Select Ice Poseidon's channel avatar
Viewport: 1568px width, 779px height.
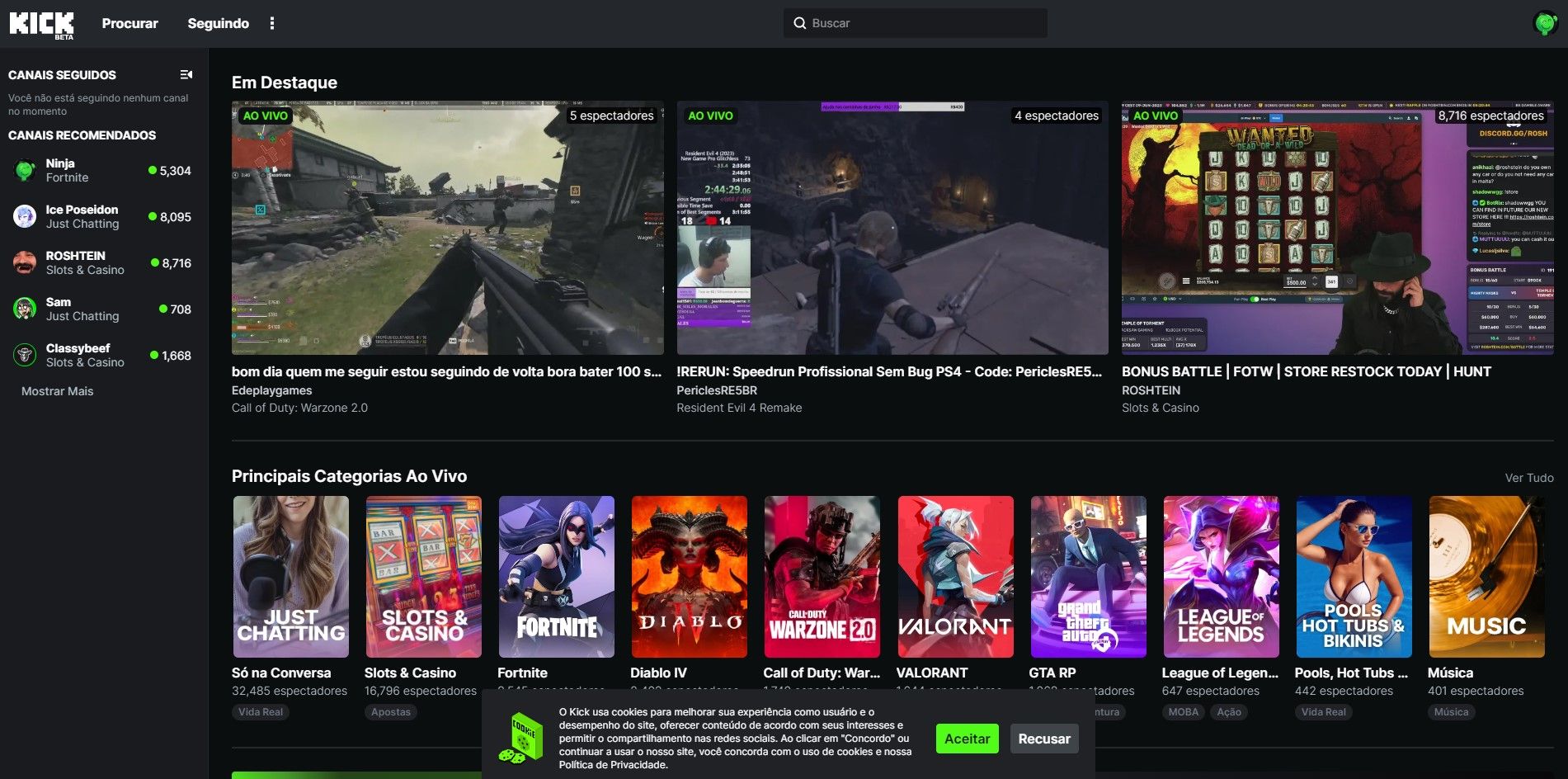click(x=25, y=216)
